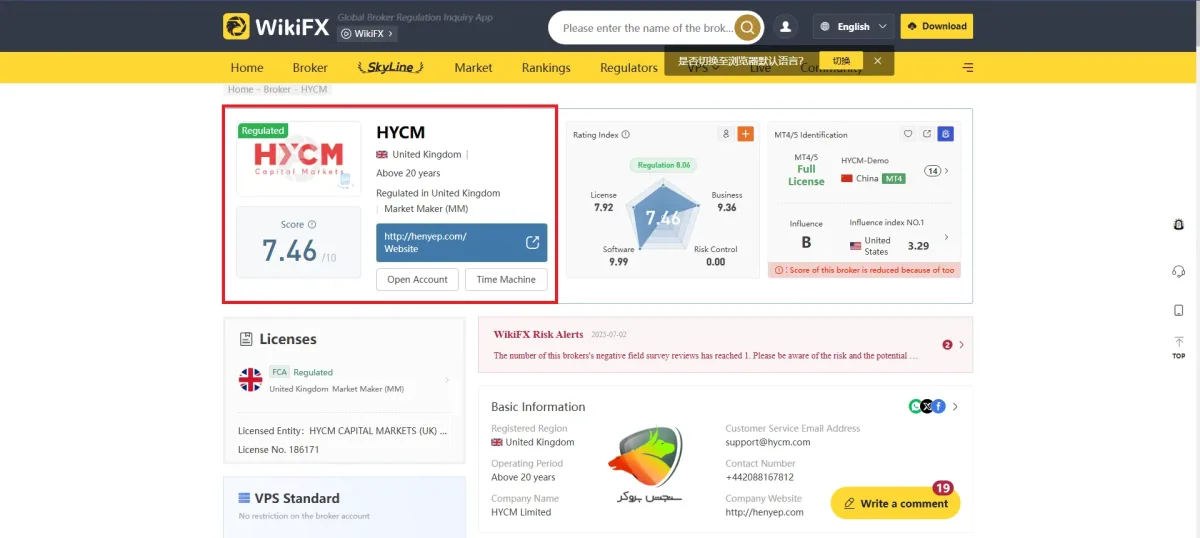Screen dimensions: 1200x538
Task: Click the Home breadcrumb link
Action: (x=240, y=89)
